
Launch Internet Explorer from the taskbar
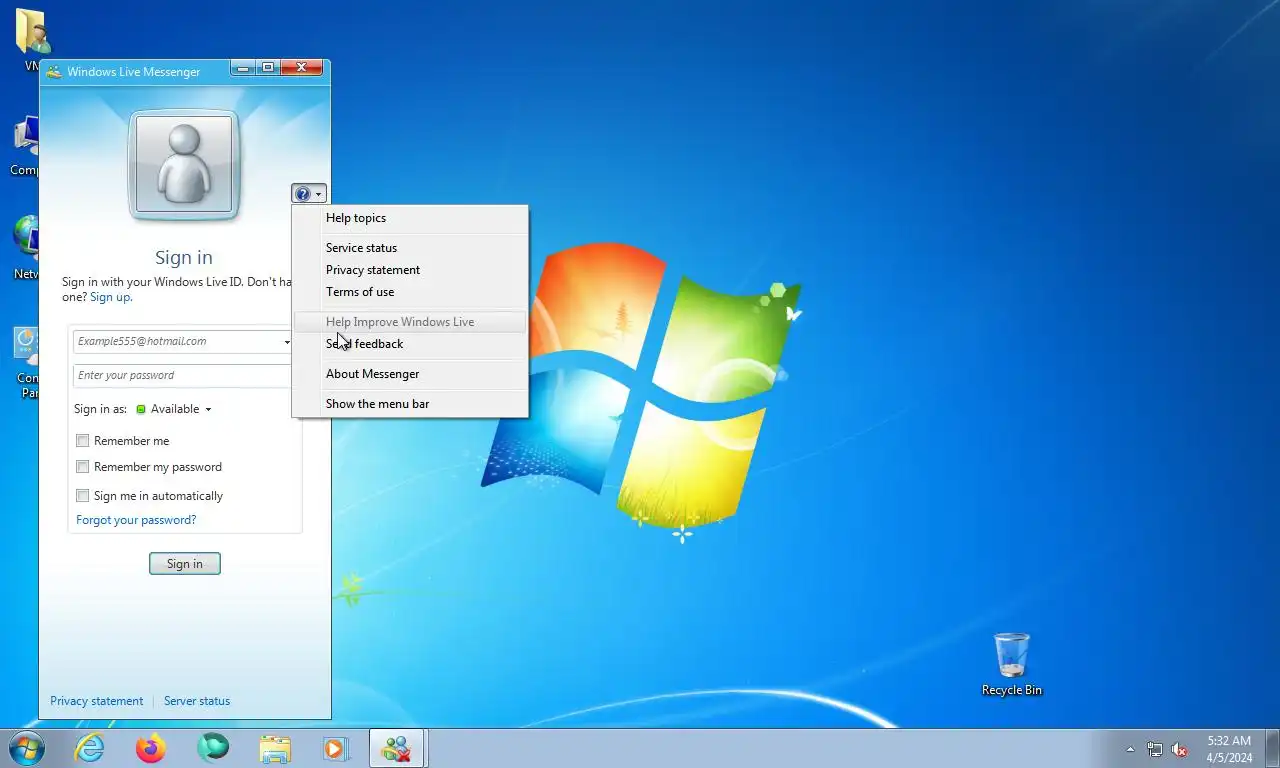(x=90, y=748)
